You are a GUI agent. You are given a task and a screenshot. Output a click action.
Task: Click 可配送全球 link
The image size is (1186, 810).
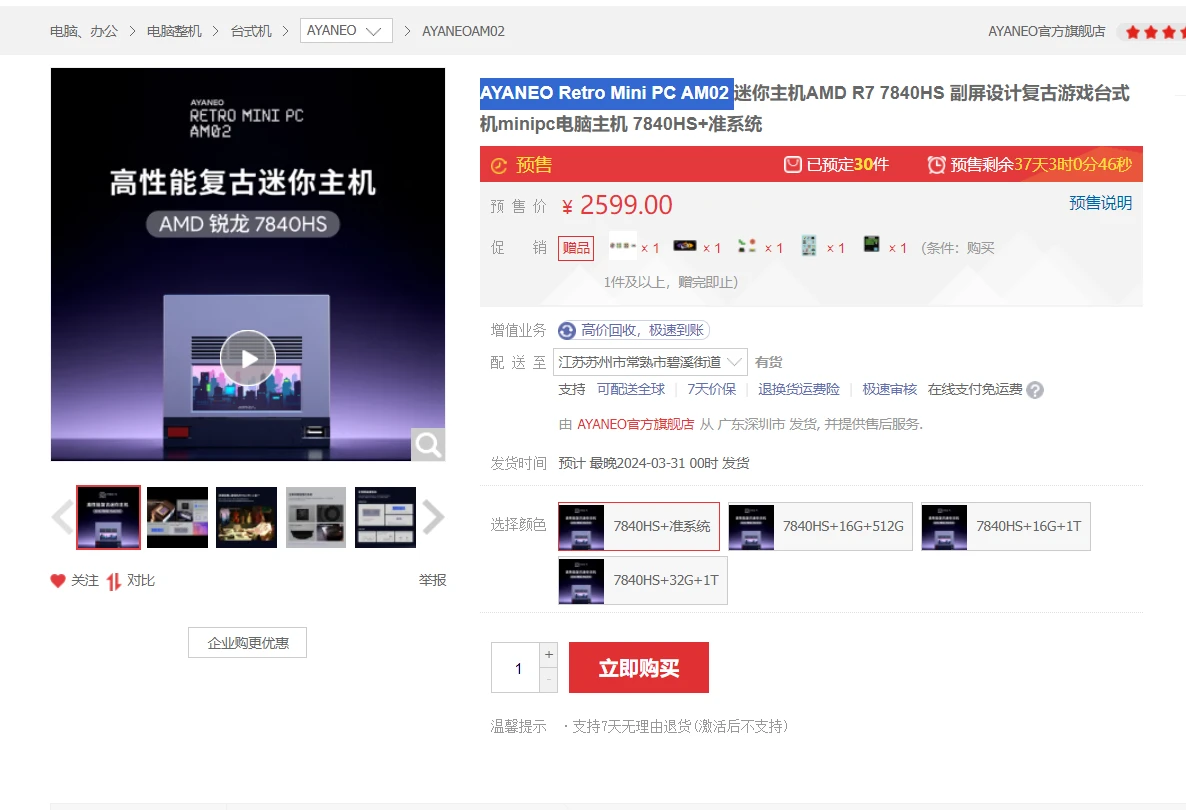(x=631, y=389)
